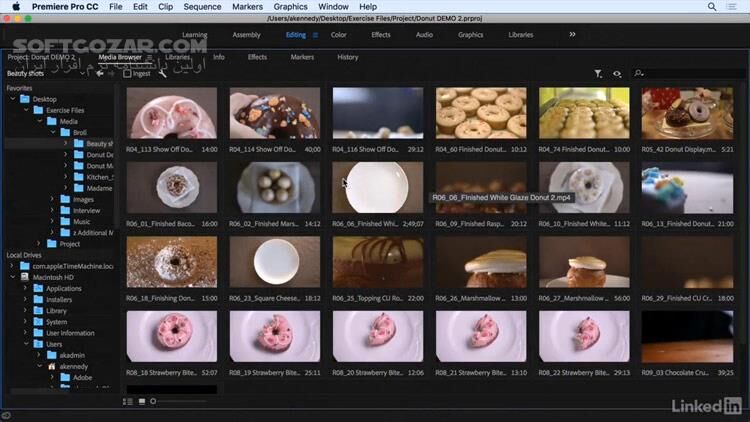
Task: Open the Media Browser panel menu icon
Action: point(149,57)
